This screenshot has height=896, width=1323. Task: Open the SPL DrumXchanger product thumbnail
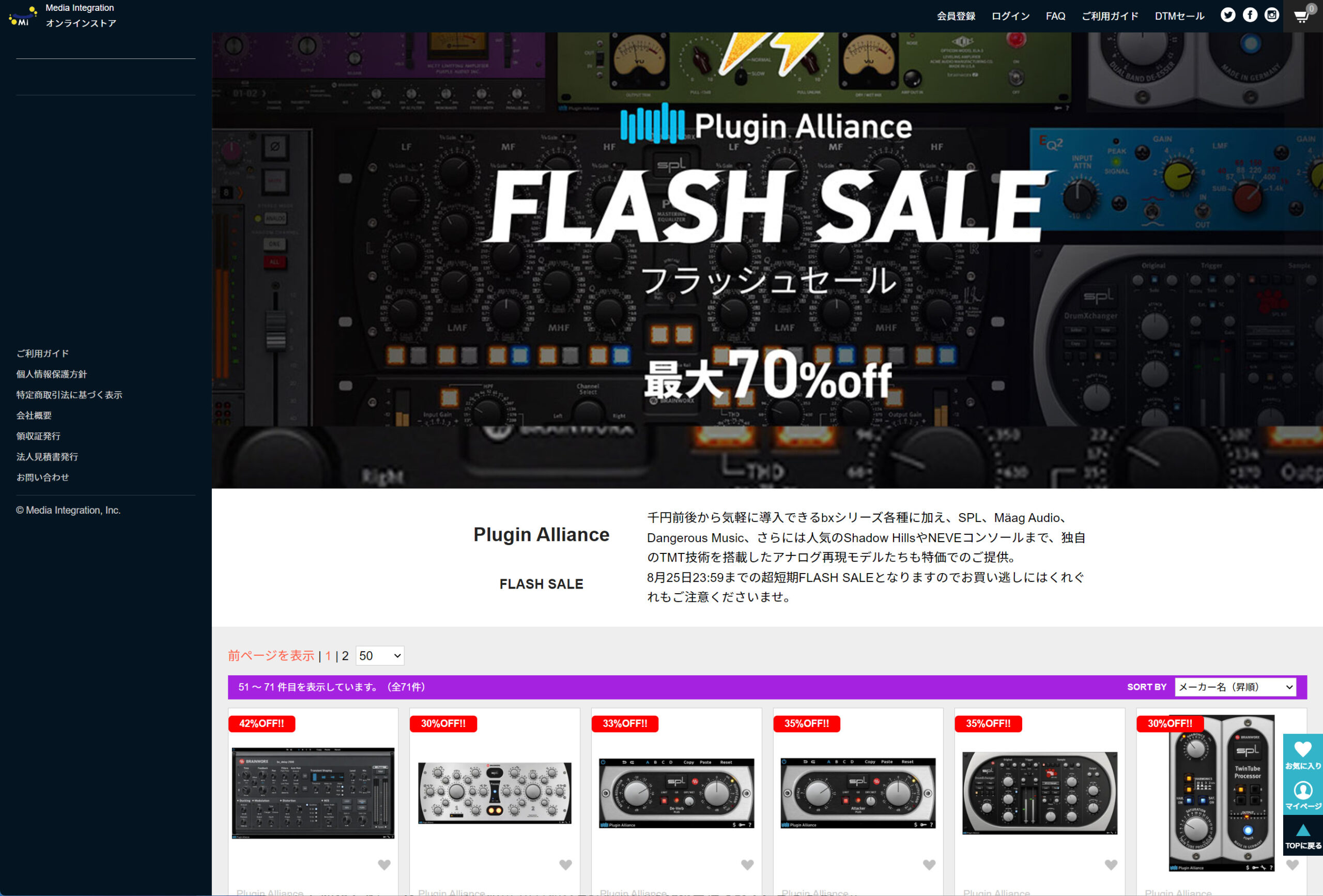(1039, 793)
